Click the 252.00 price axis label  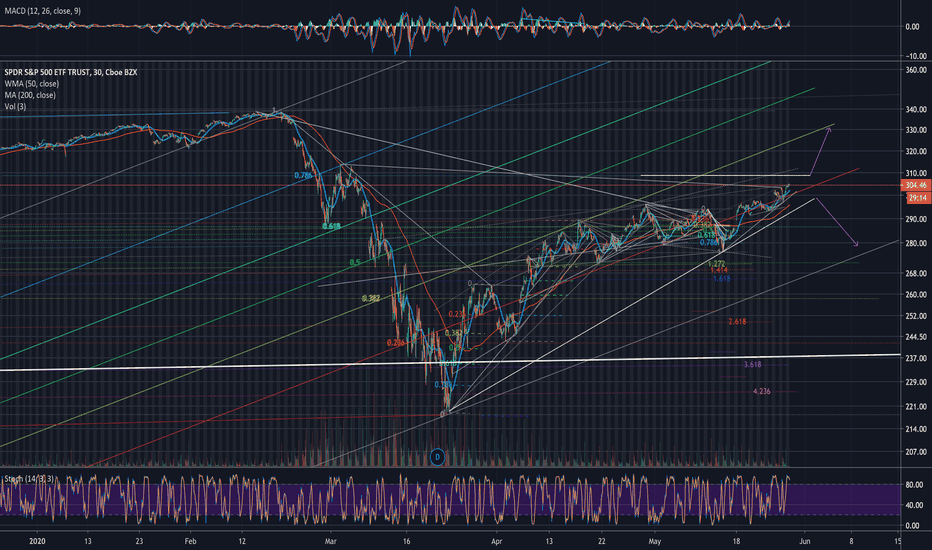click(916, 316)
